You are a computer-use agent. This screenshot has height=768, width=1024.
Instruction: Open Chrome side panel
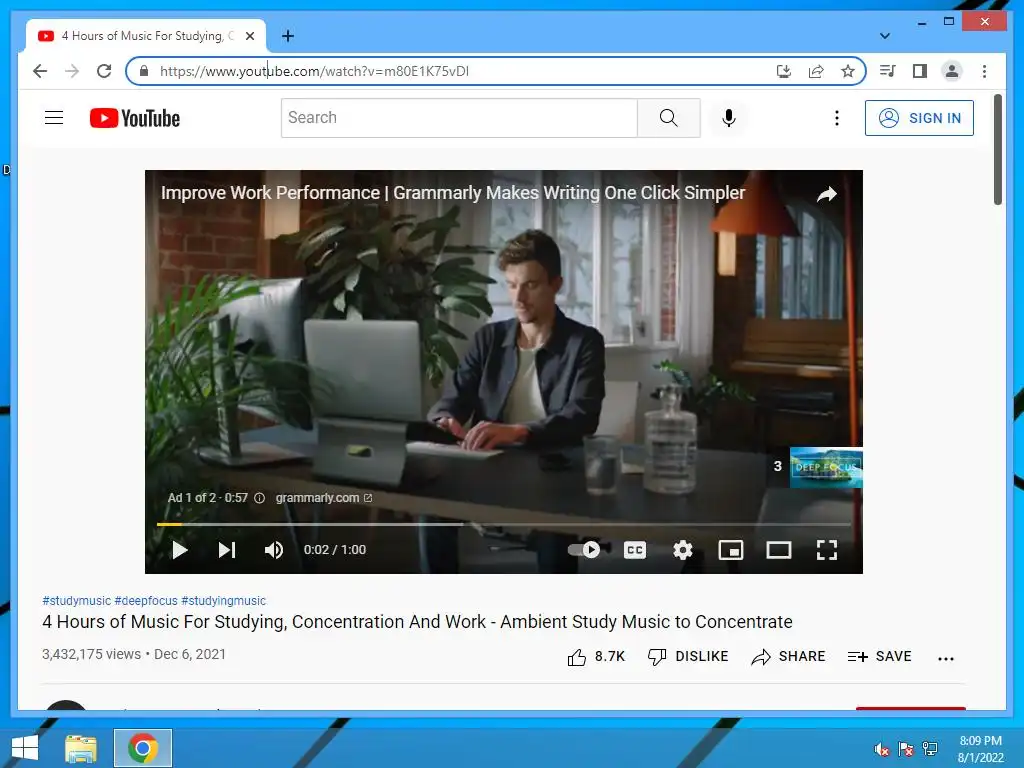pyautogui.click(x=920, y=71)
